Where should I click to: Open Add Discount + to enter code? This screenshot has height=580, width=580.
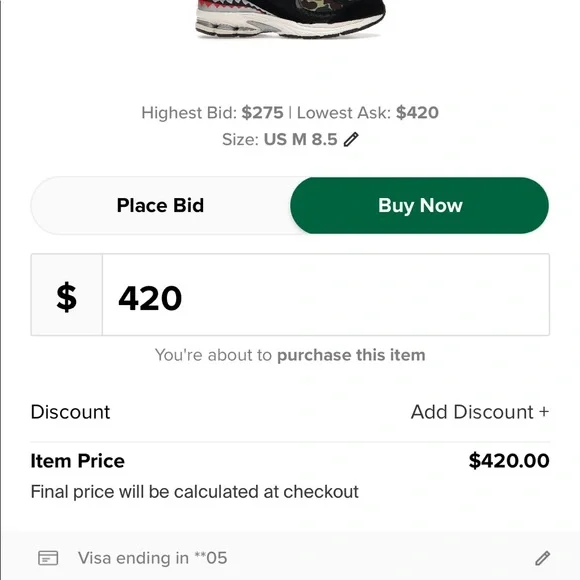click(480, 412)
